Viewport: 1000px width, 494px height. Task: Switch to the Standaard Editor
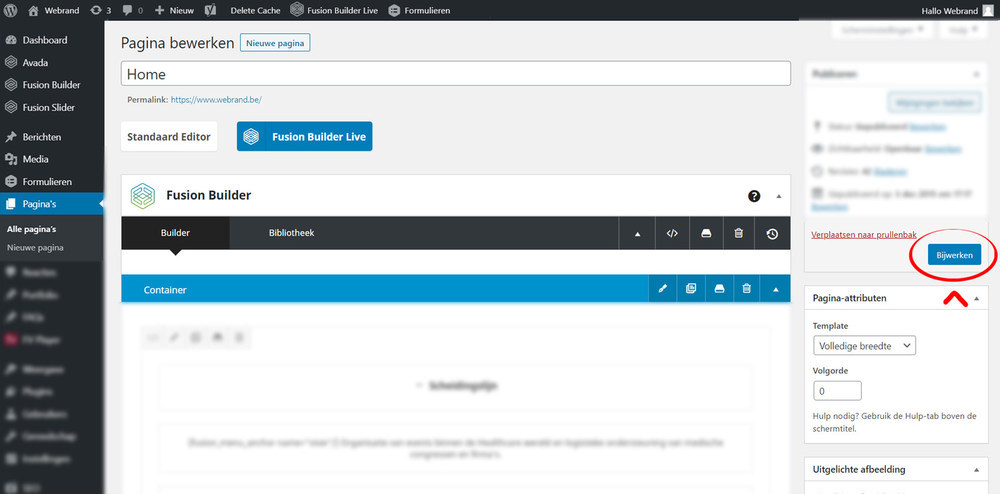(169, 136)
